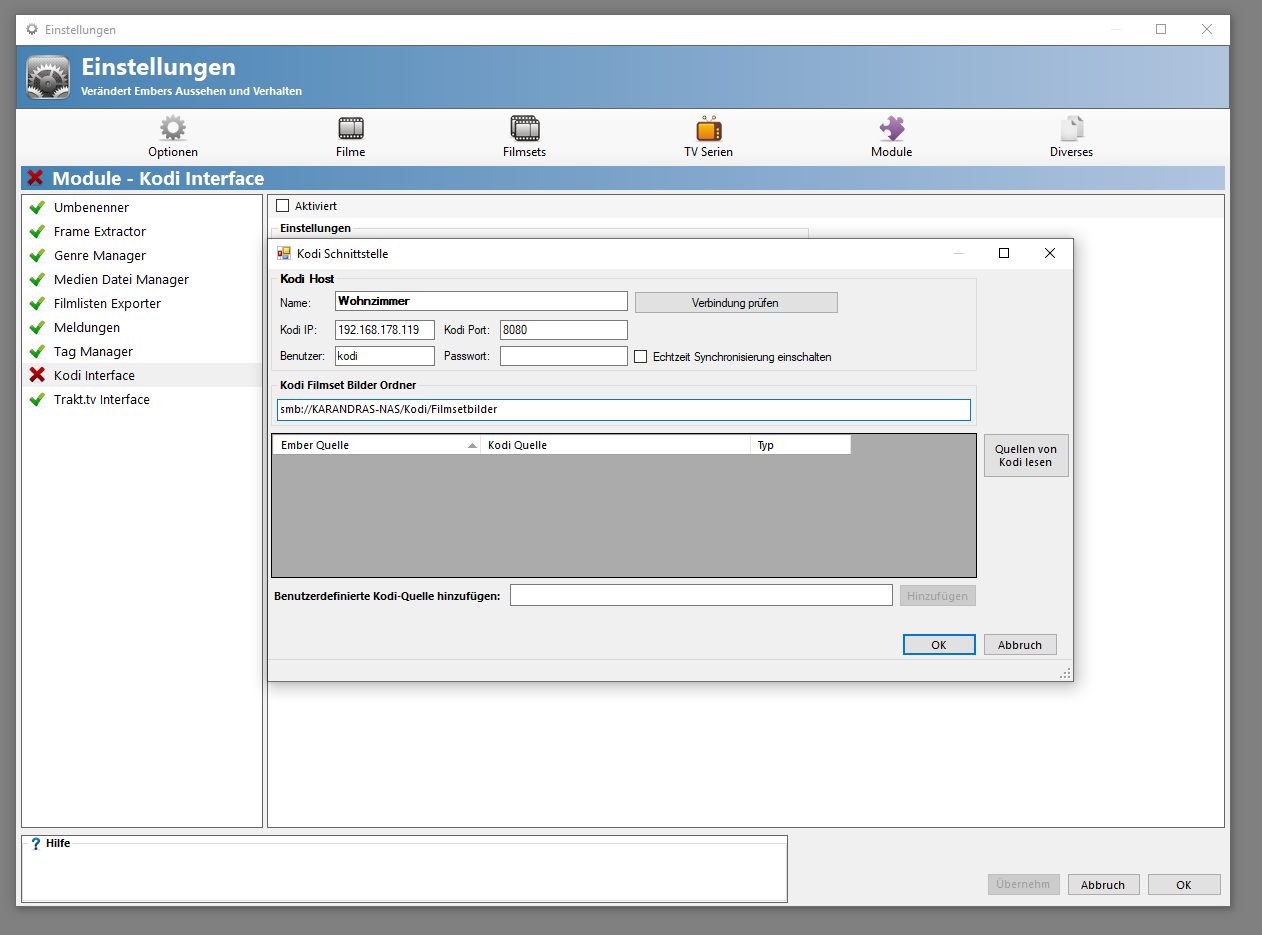The width and height of the screenshot is (1262, 935).
Task: Click the checkmark next to Trakt.tv Interface
Action: [x=37, y=399]
